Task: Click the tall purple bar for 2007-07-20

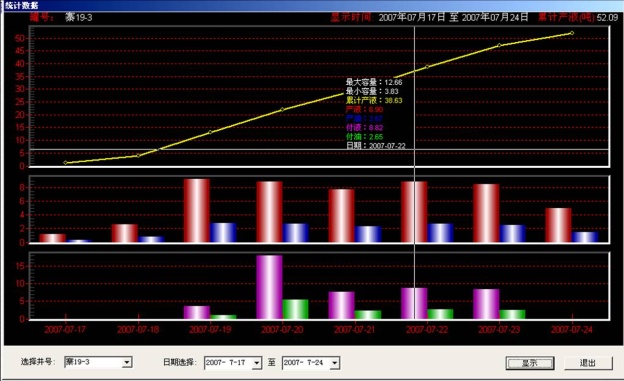Action: [269, 287]
